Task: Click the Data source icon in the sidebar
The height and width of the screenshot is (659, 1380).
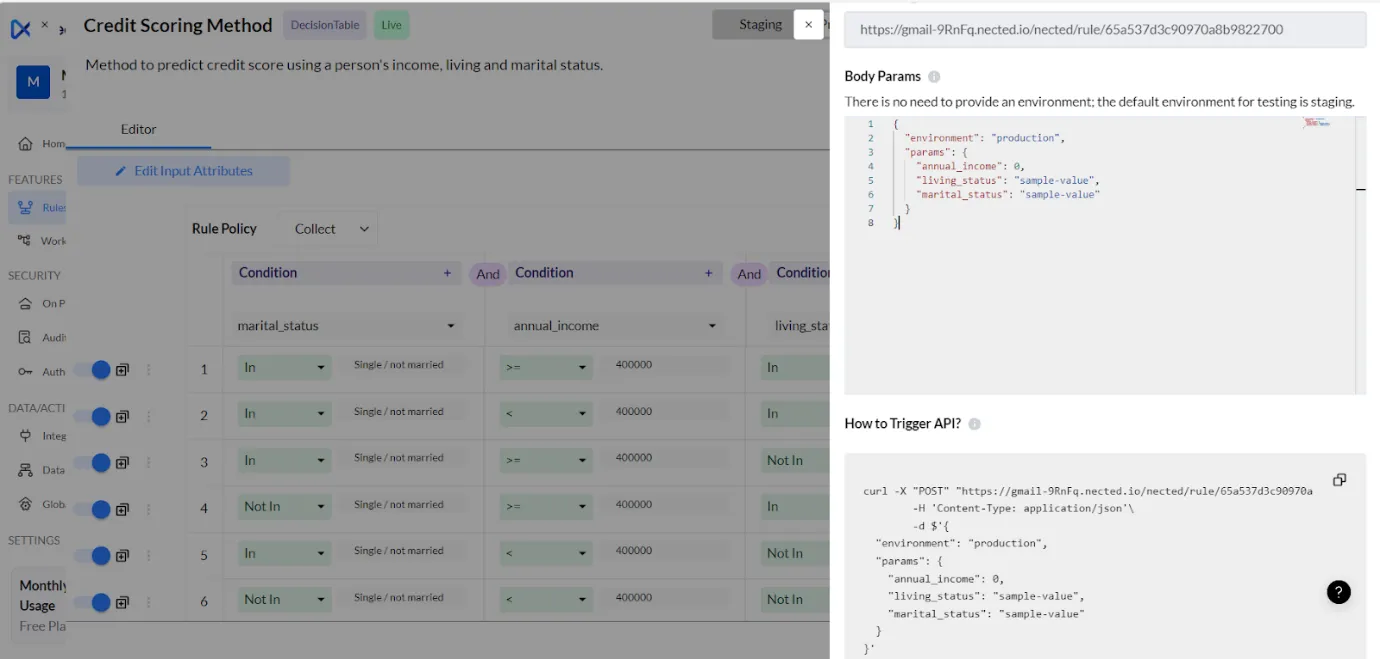Action: click(x=25, y=470)
